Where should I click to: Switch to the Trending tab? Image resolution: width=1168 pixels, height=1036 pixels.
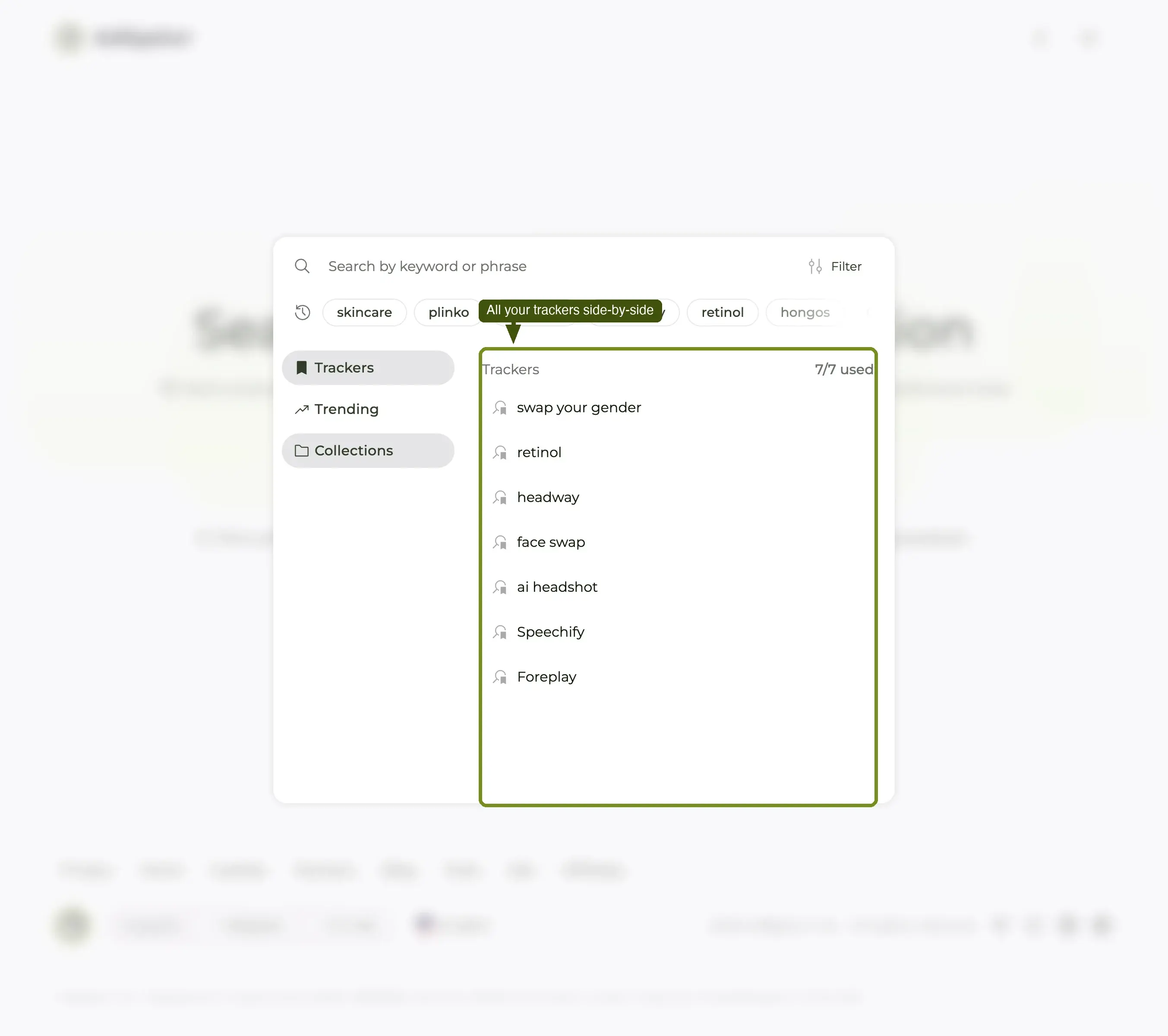pos(368,409)
